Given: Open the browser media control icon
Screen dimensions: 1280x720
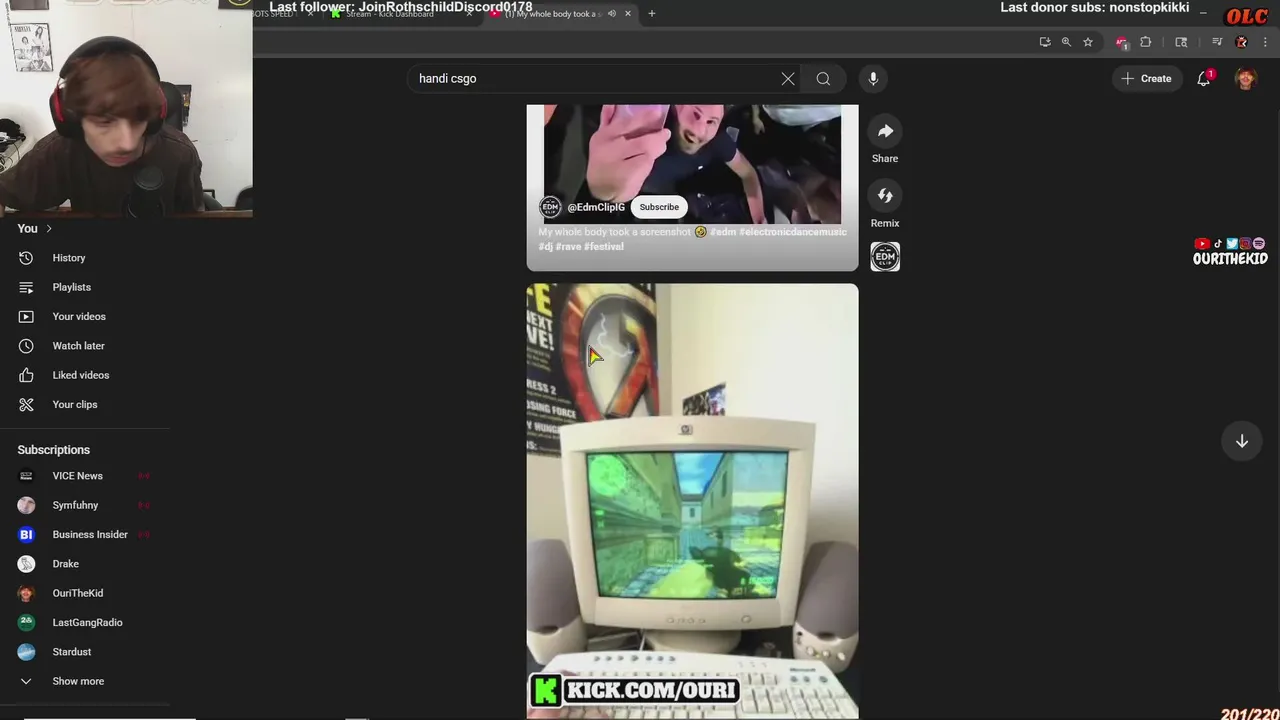Looking at the screenshot, I should (x=1217, y=42).
